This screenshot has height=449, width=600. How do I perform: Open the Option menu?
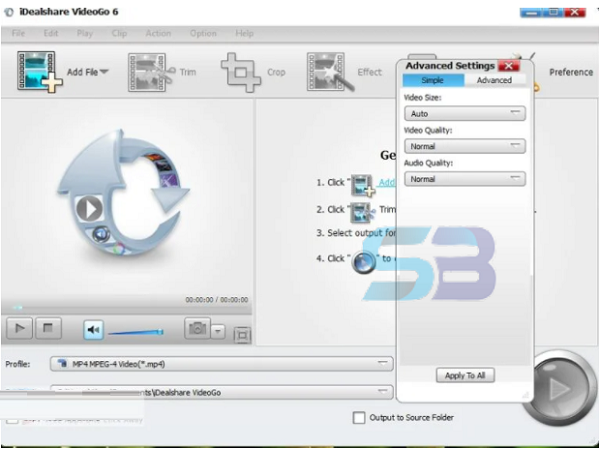coord(203,33)
